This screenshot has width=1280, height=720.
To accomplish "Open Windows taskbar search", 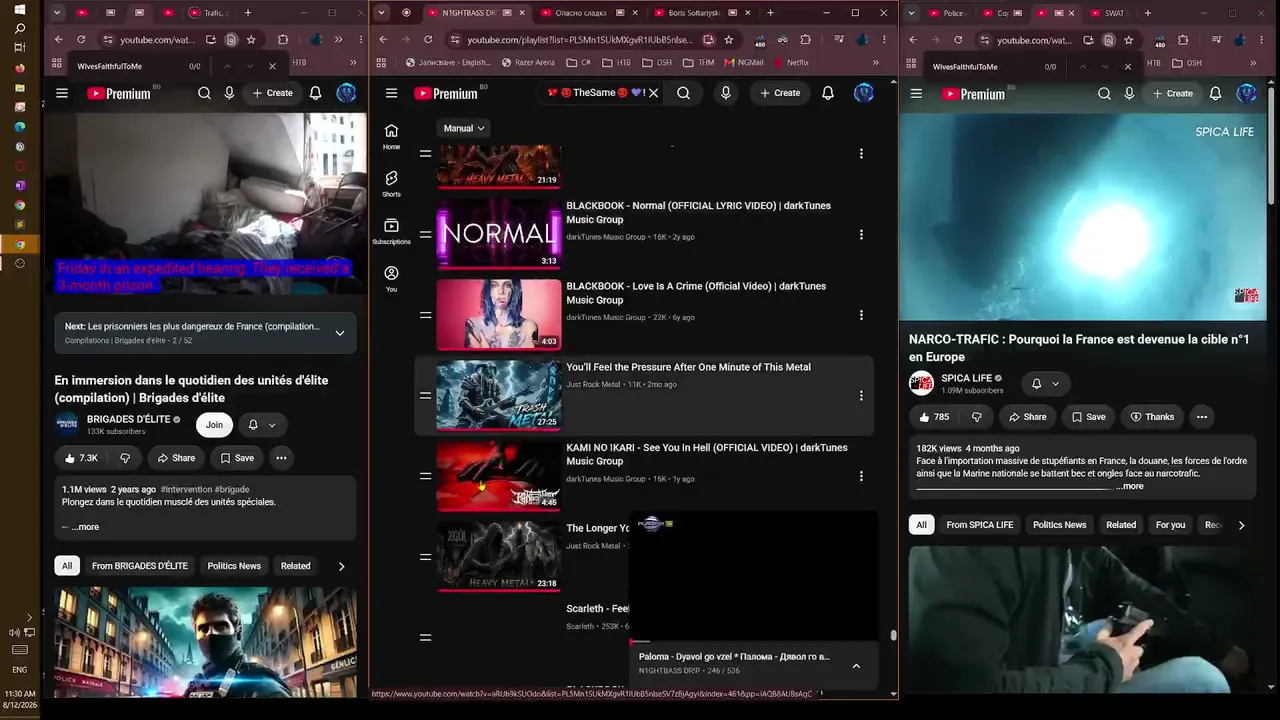I will pos(20,29).
